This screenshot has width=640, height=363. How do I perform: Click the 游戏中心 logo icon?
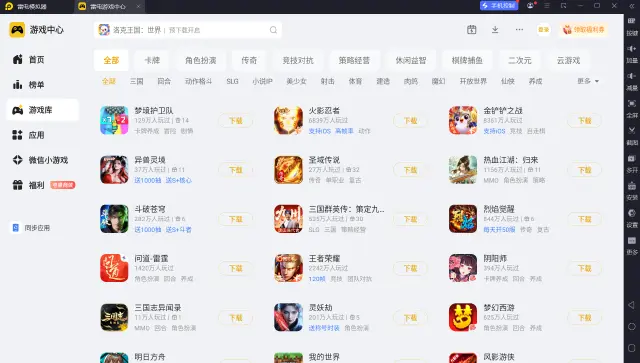[x=17, y=30]
